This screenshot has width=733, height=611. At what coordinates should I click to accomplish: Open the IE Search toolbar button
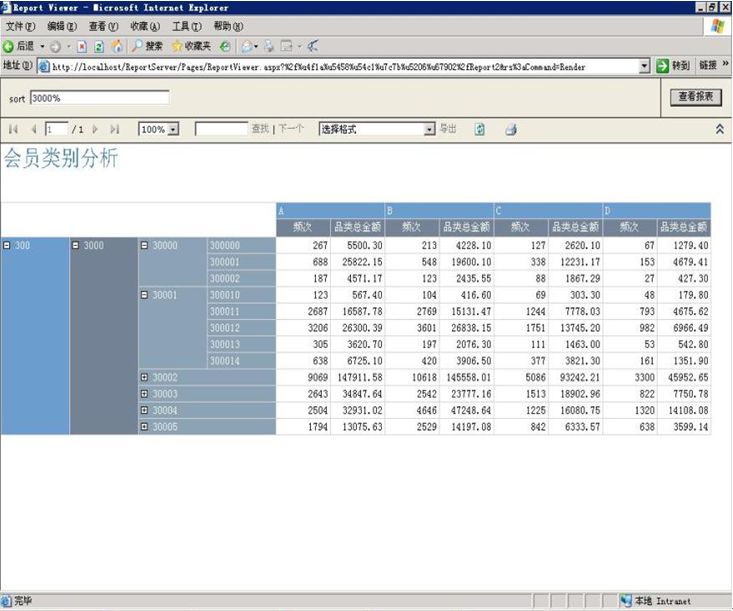(147, 46)
